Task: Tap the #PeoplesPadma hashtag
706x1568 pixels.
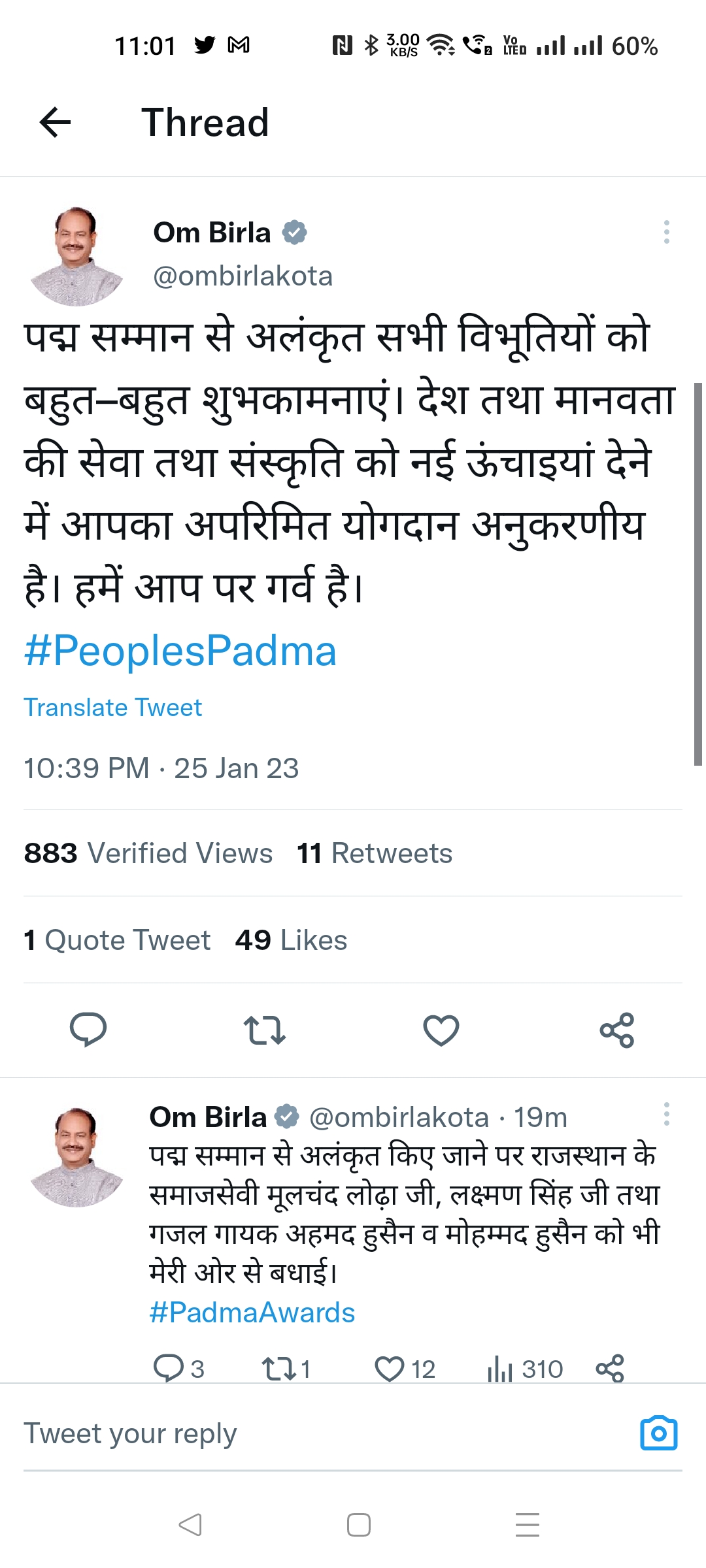Action: [x=179, y=649]
